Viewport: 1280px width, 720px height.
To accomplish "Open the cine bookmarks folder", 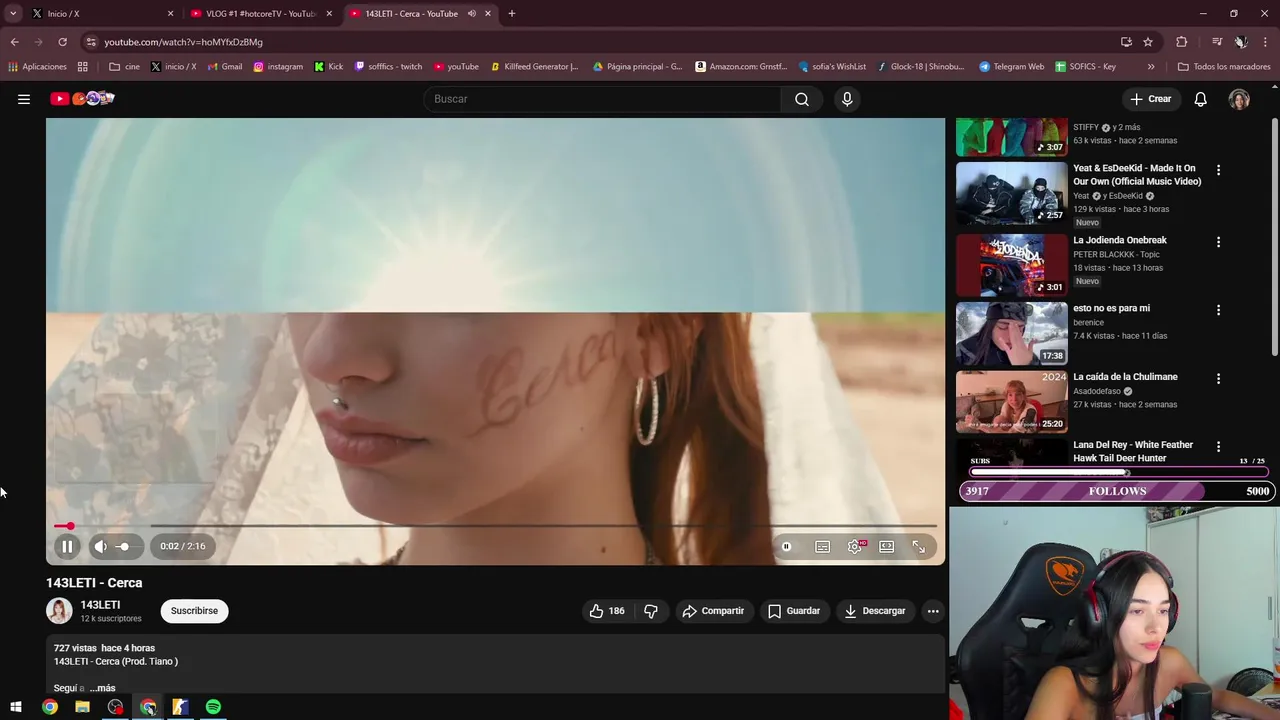I will click(x=124, y=67).
